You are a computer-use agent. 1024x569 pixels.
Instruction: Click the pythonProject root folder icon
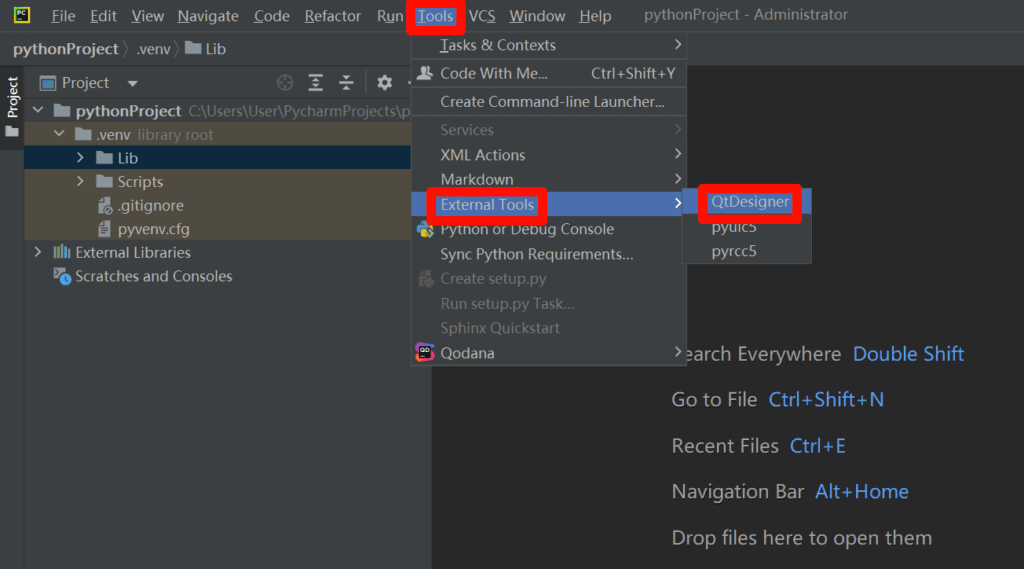62,110
